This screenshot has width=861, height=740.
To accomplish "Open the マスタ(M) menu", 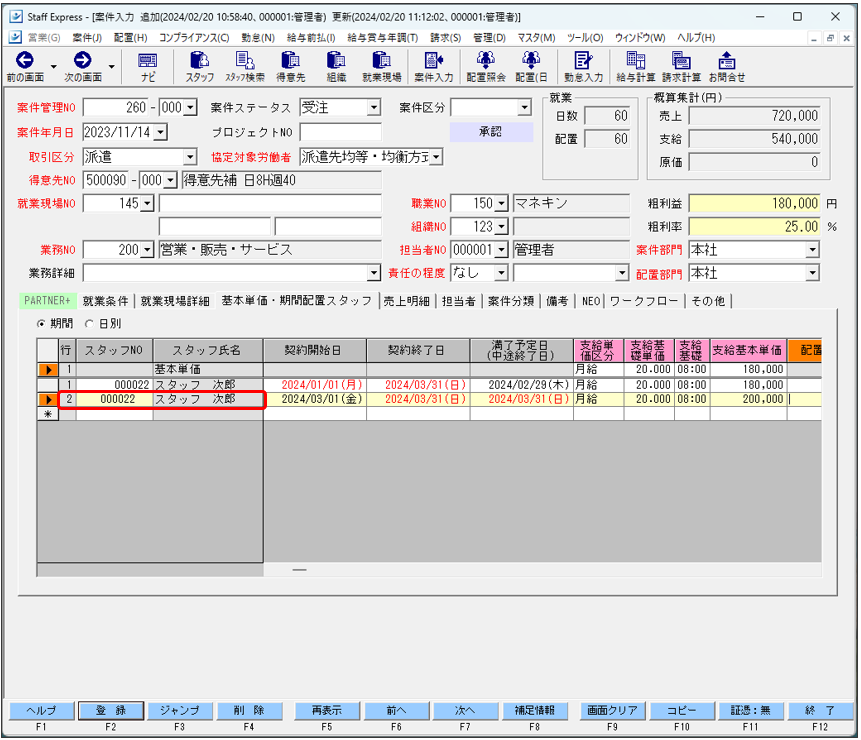I will 536,37.
